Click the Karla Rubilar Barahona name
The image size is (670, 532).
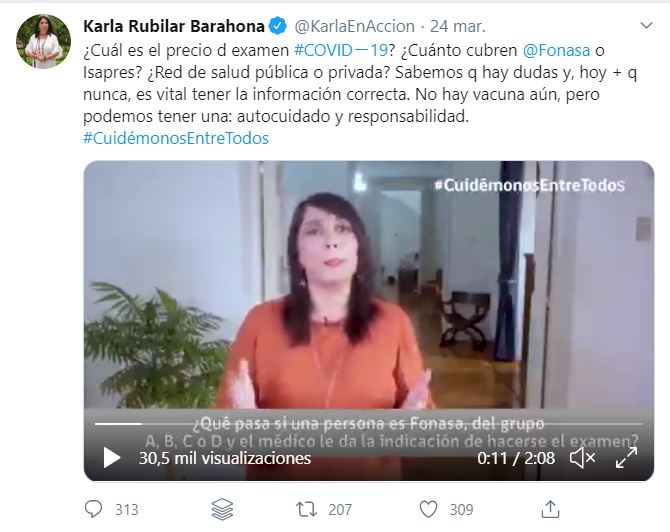[174, 26]
